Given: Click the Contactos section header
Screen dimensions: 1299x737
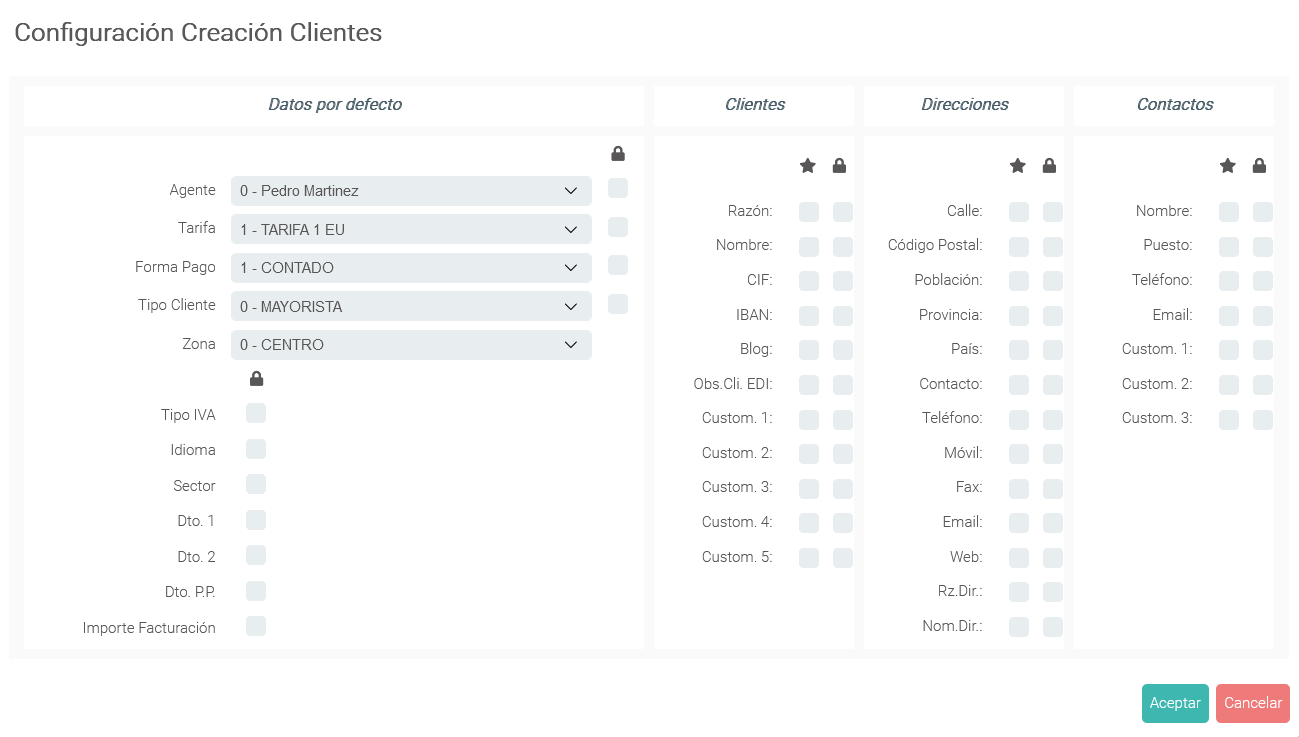Looking at the screenshot, I should 1175,104.
